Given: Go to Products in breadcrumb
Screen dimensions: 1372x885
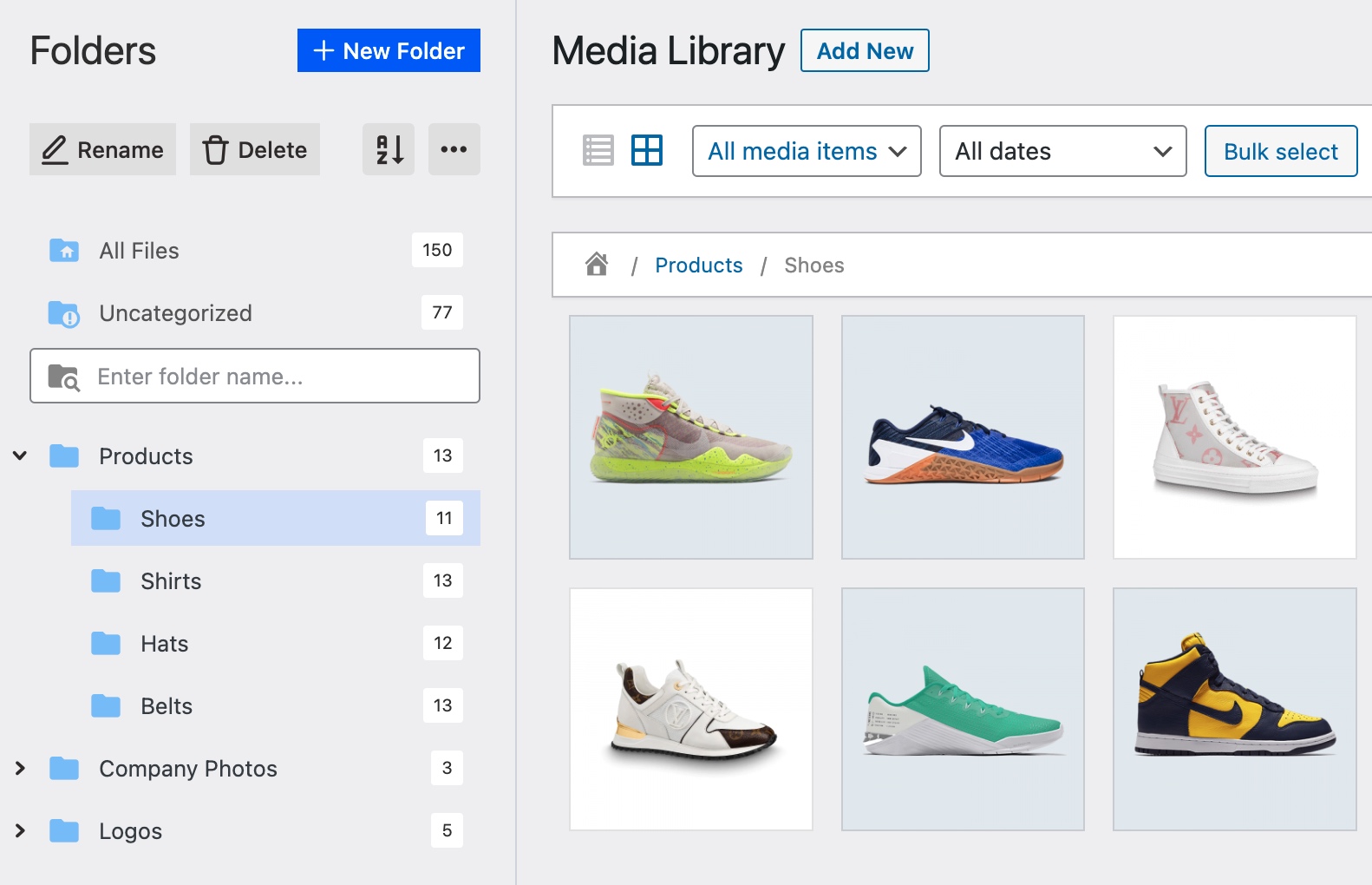Looking at the screenshot, I should point(699,265).
